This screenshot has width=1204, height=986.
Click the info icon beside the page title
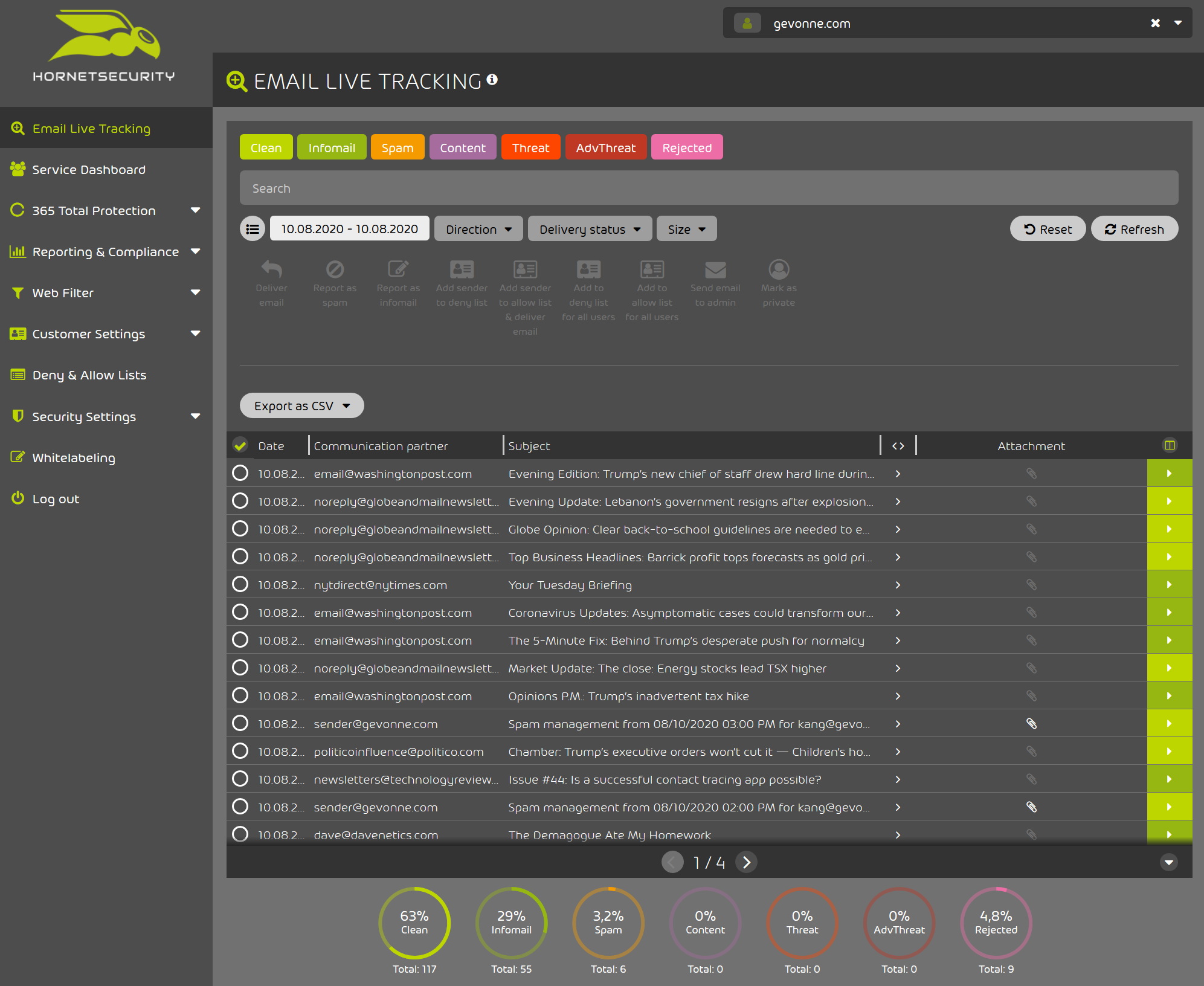[x=492, y=80]
